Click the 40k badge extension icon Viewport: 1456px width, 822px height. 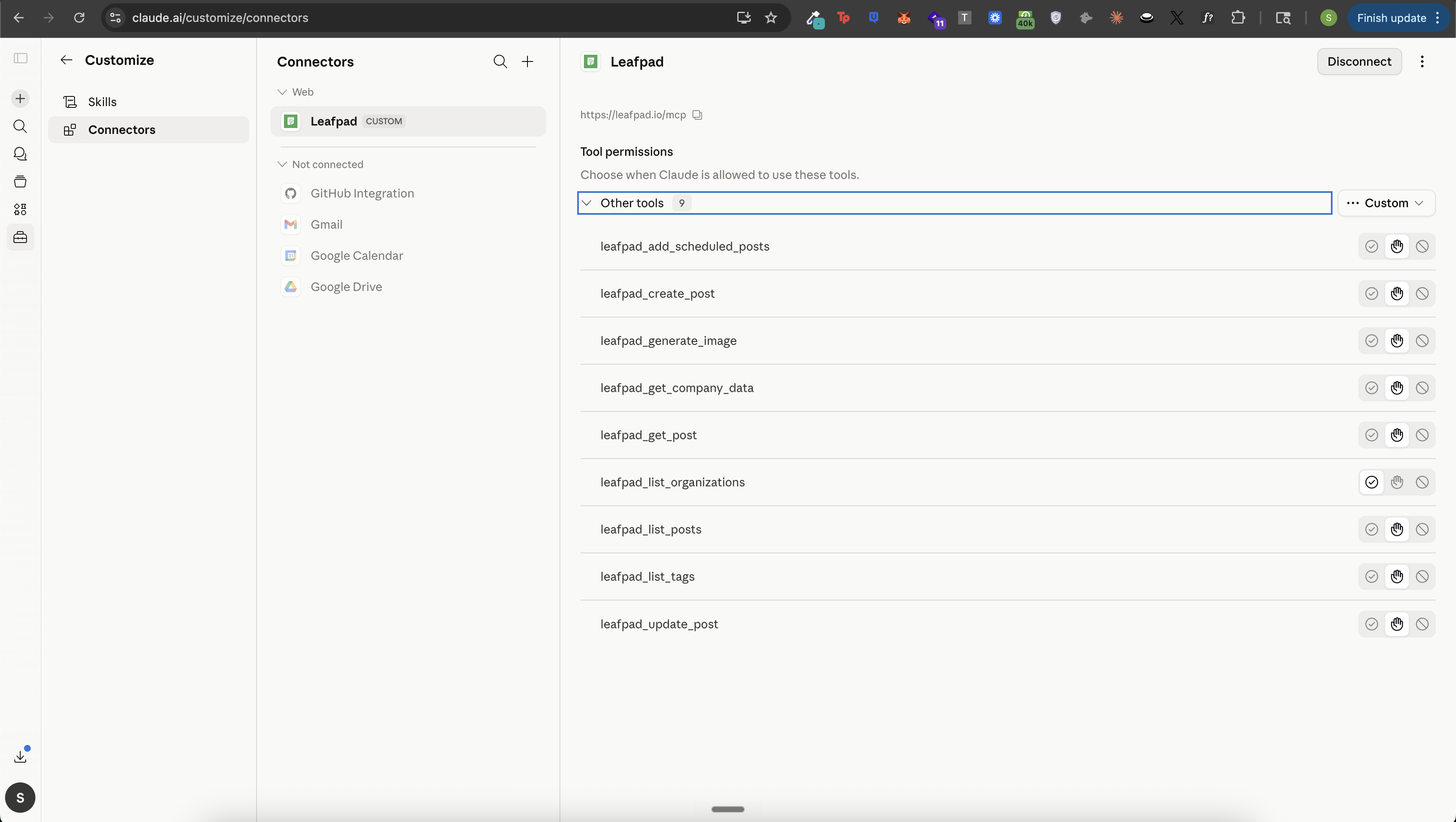coord(1025,19)
